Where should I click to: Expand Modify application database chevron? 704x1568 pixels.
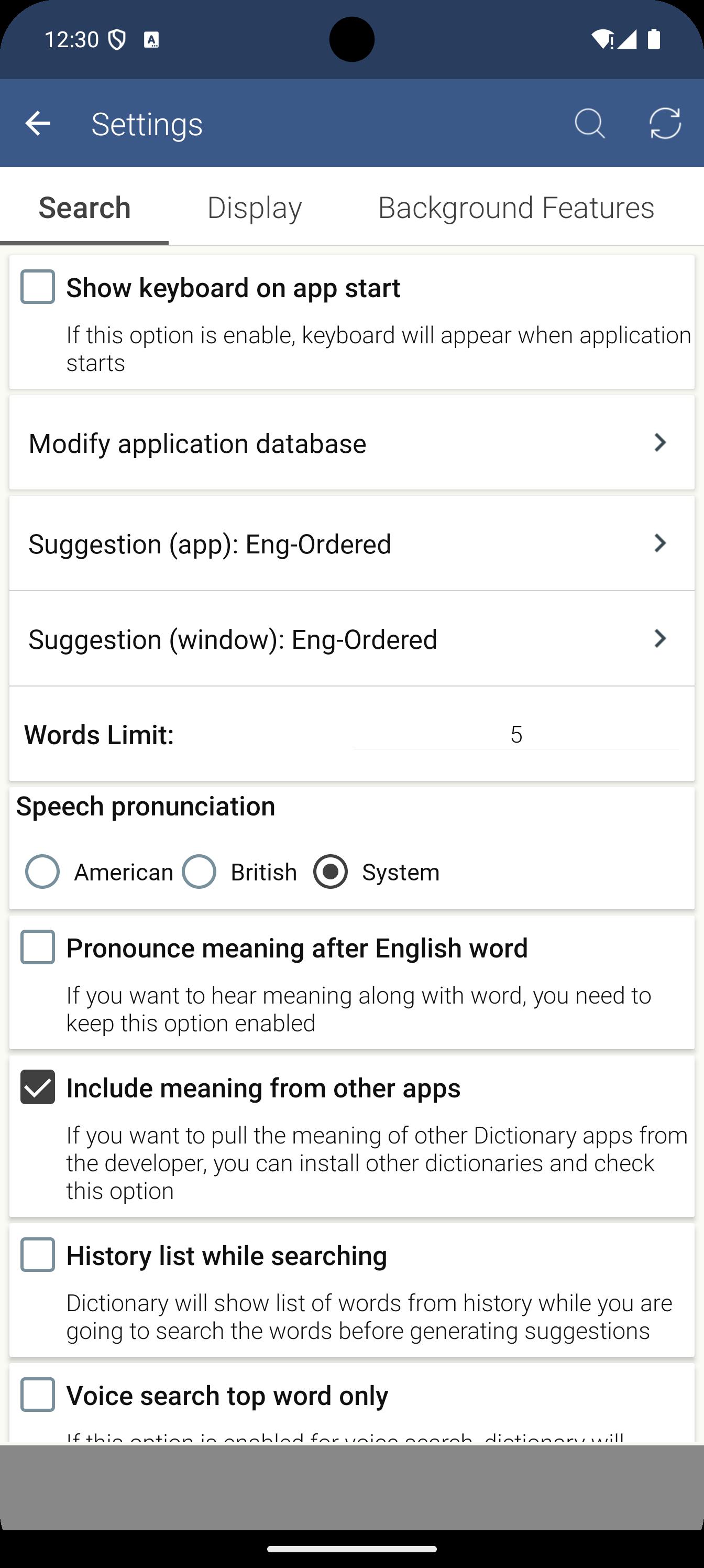coord(660,442)
